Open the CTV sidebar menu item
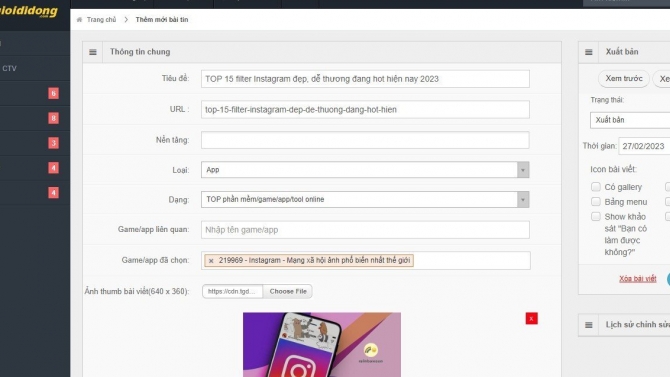This screenshot has width=670, height=377. [35, 68]
